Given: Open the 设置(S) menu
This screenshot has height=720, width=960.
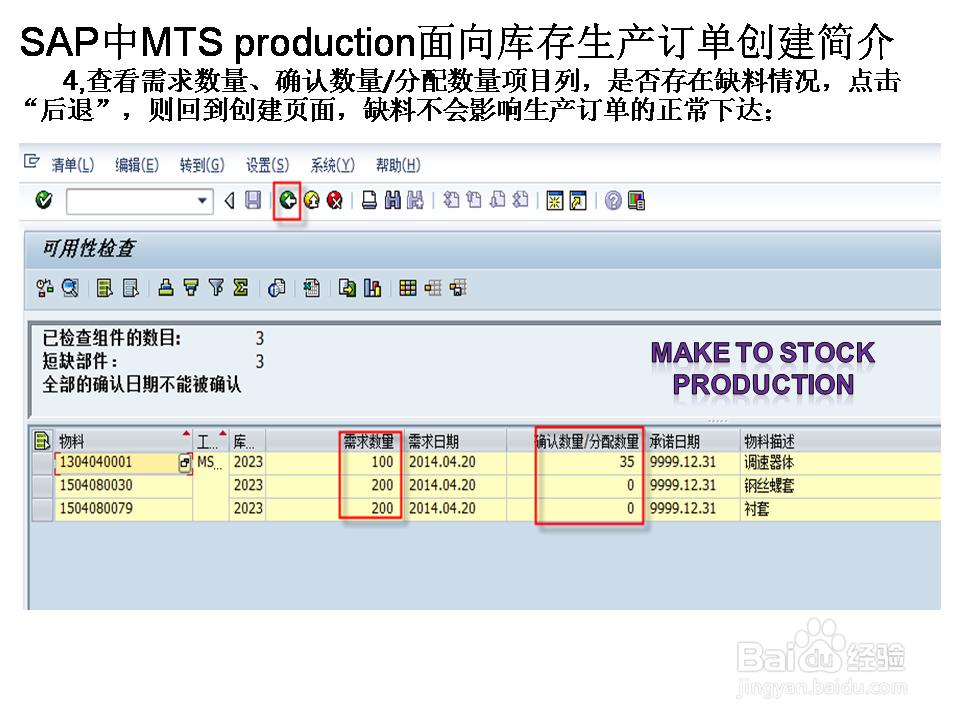Looking at the screenshot, I should pyautogui.click(x=268, y=165).
